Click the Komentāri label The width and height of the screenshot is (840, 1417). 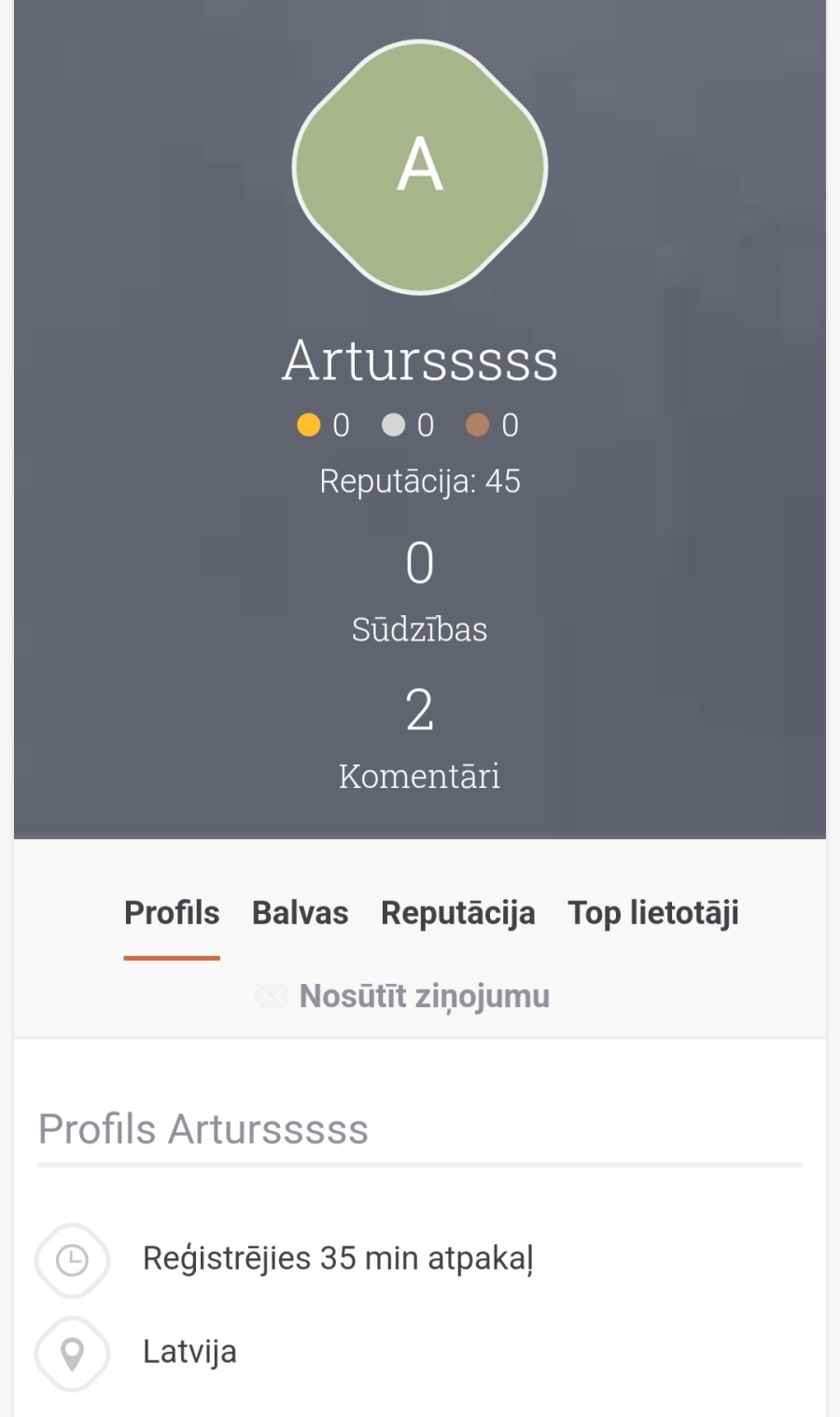(x=420, y=777)
